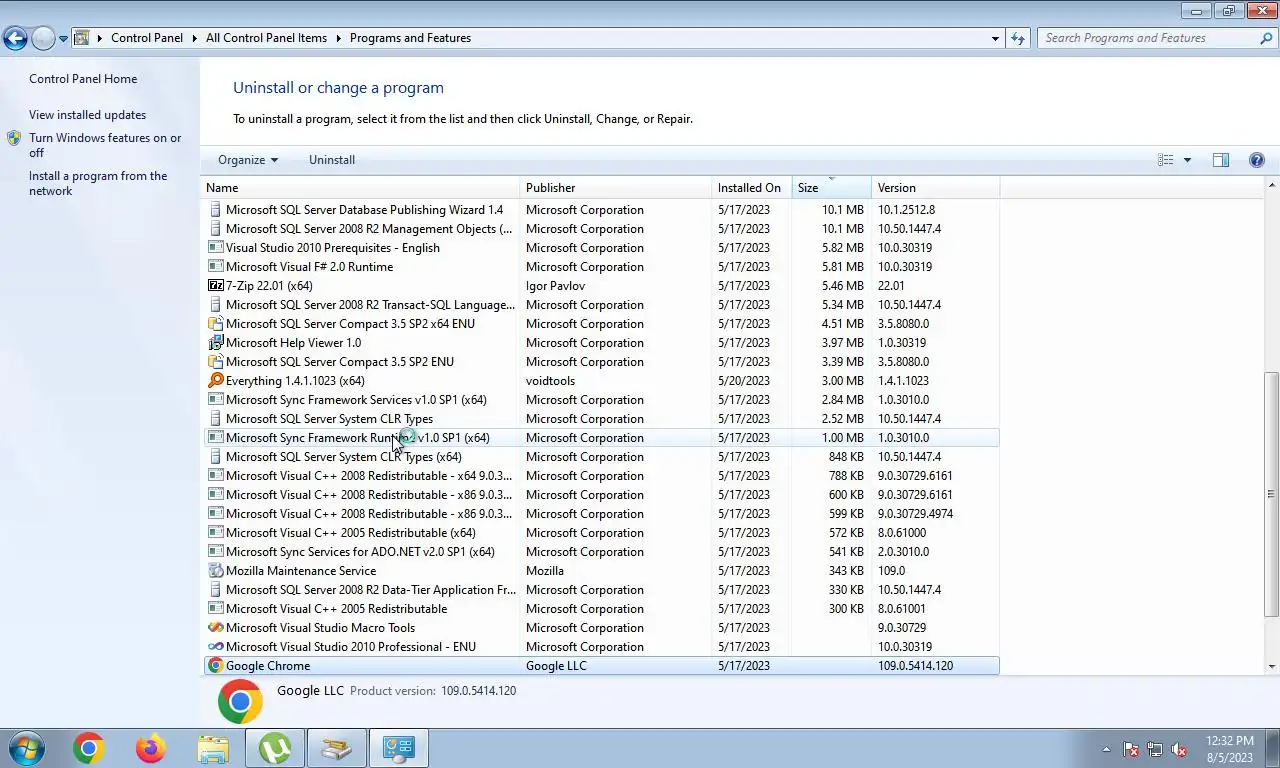Open the address bar history dropdown
This screenshot has height=768, width=1280.
[995, 38]
